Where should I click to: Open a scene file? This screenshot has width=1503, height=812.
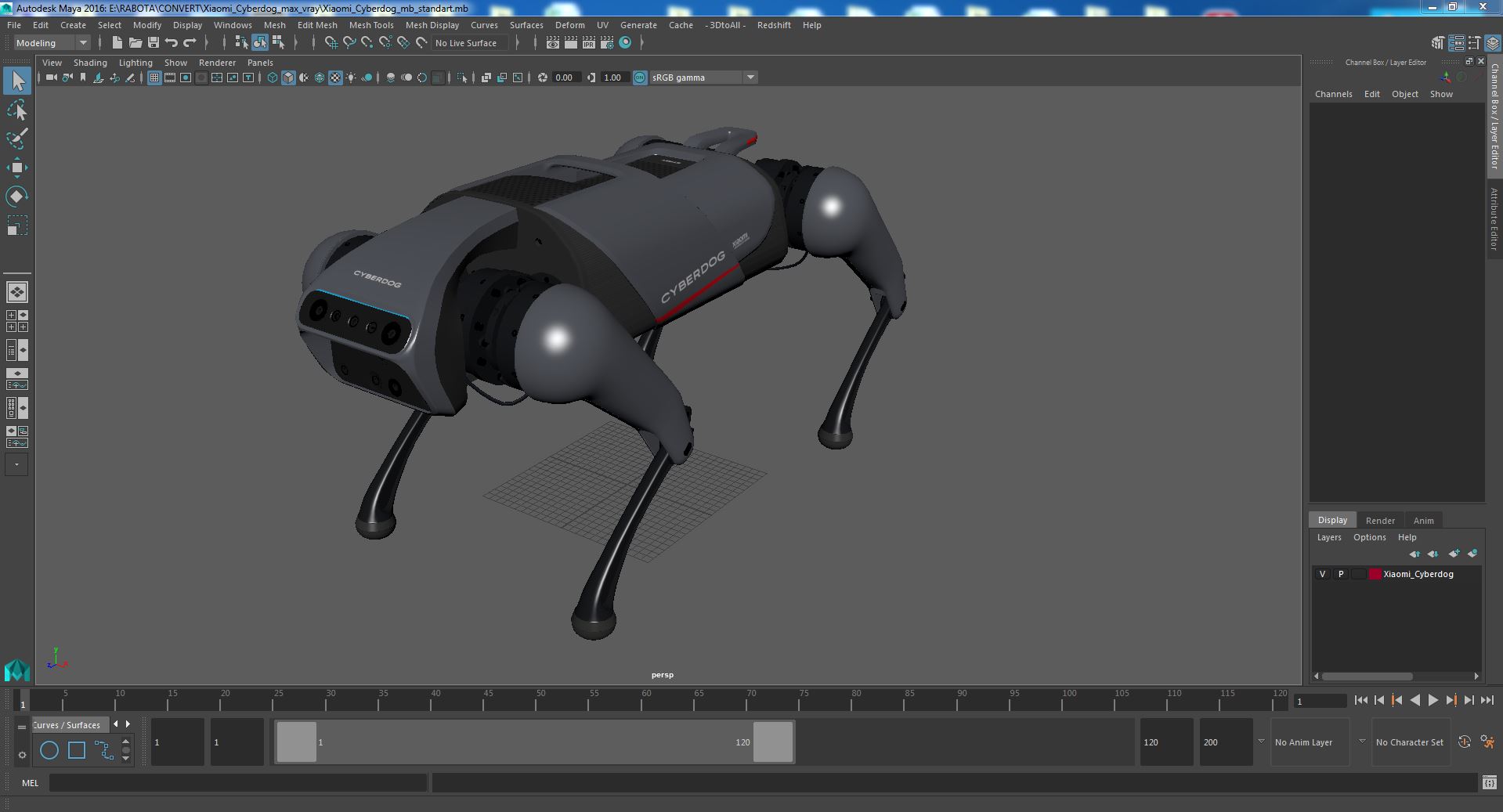[135, 43]
